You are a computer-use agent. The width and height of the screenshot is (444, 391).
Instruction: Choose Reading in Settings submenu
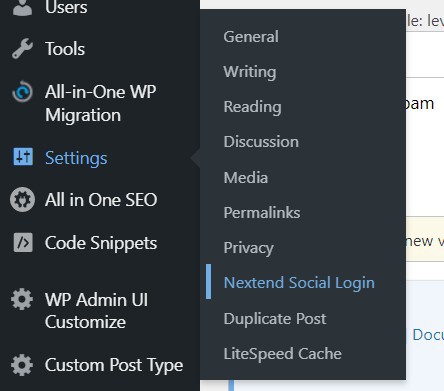click(252, 107)
